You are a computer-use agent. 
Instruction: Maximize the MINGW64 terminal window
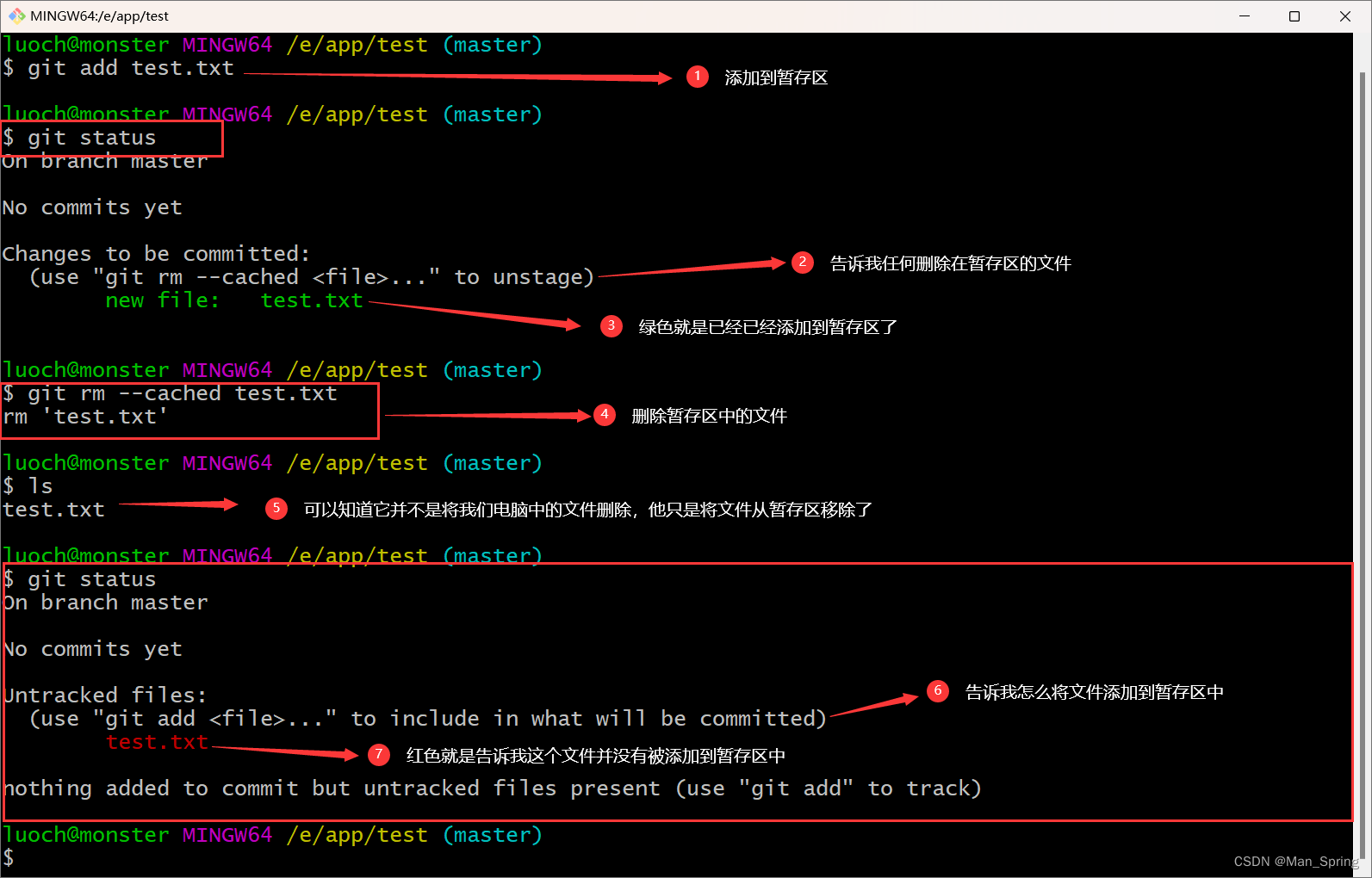tap(1294, 15)
